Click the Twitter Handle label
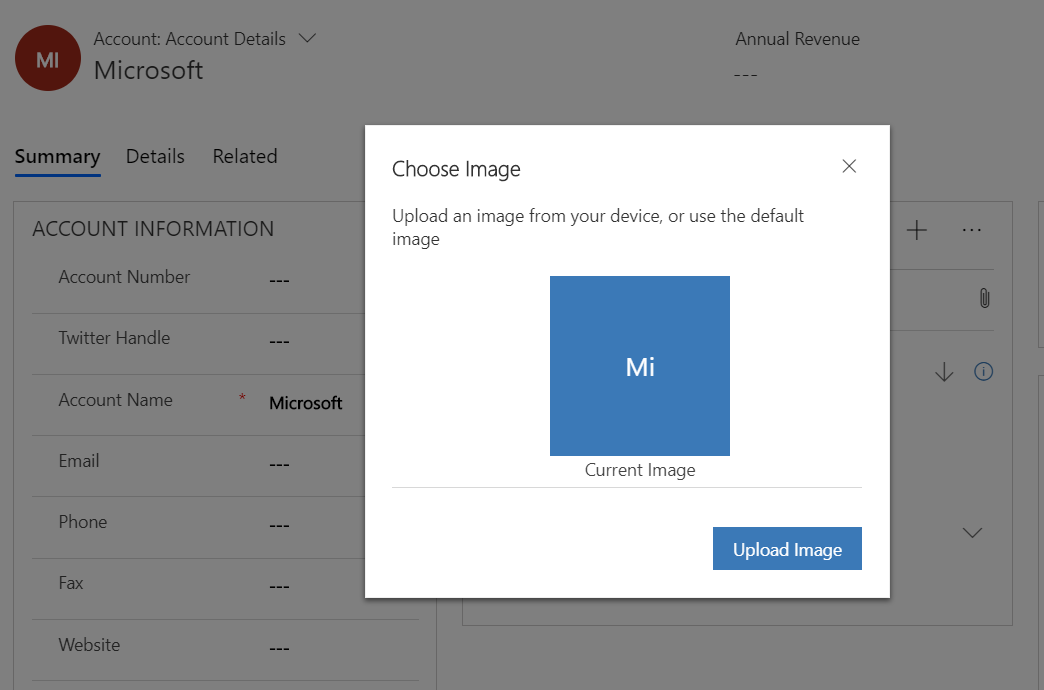The image size is (1044, 690). (x=115, y=338)
